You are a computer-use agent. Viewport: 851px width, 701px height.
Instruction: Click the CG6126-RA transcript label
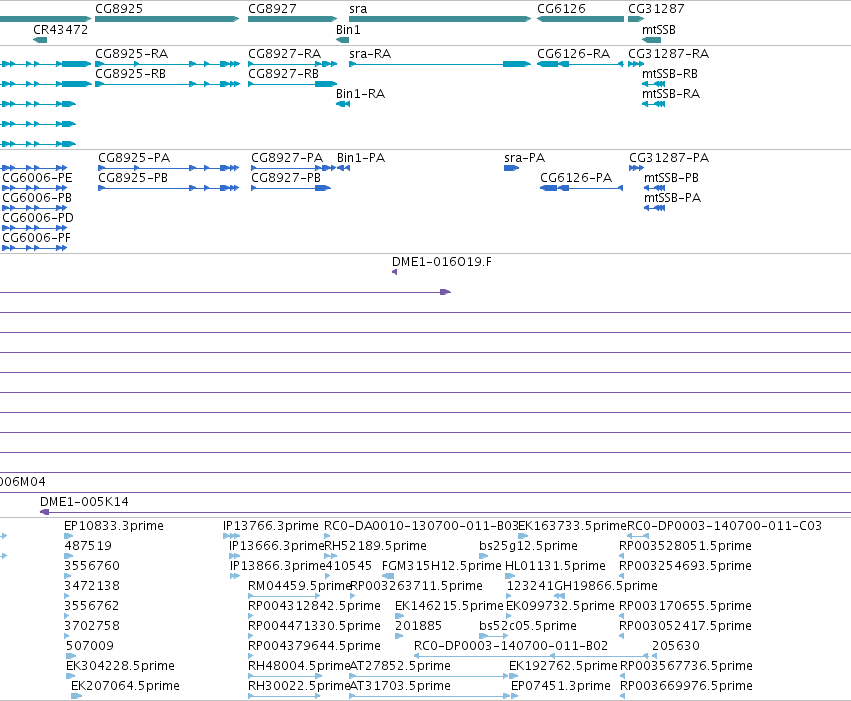click(x=574, y=54)
